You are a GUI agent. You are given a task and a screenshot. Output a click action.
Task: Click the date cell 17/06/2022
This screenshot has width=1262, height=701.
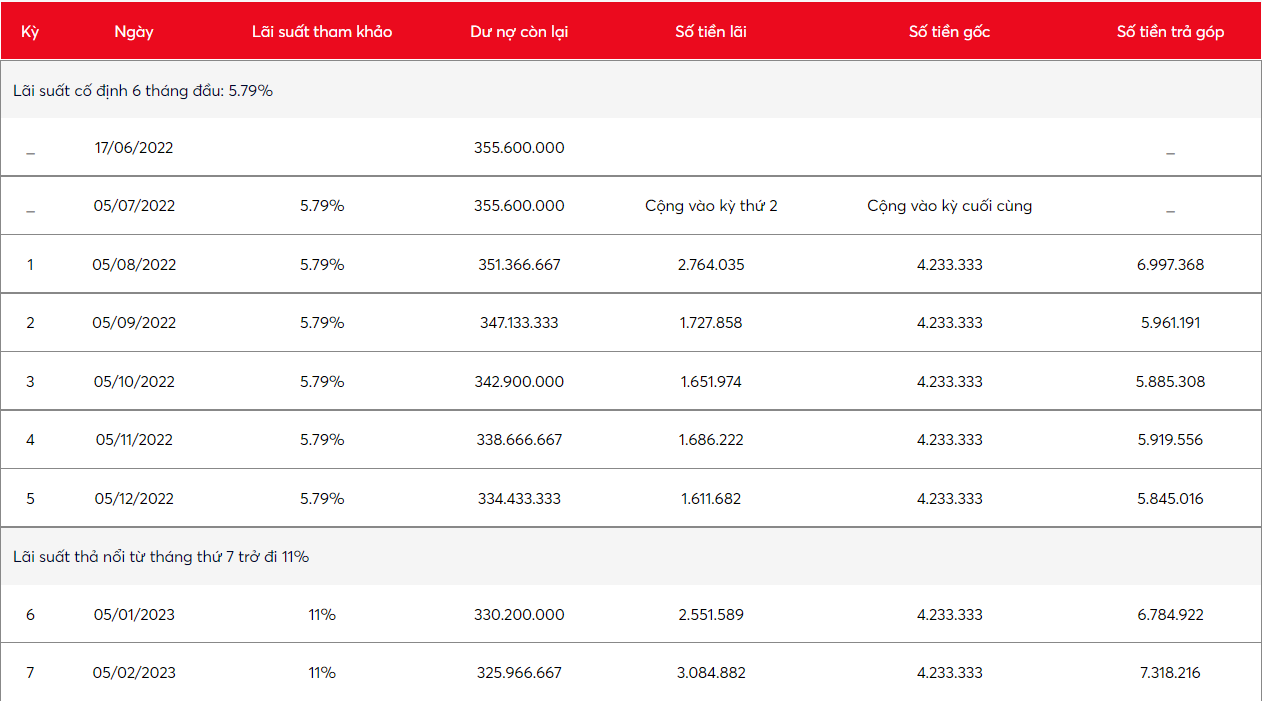click(x=134, y=148)
